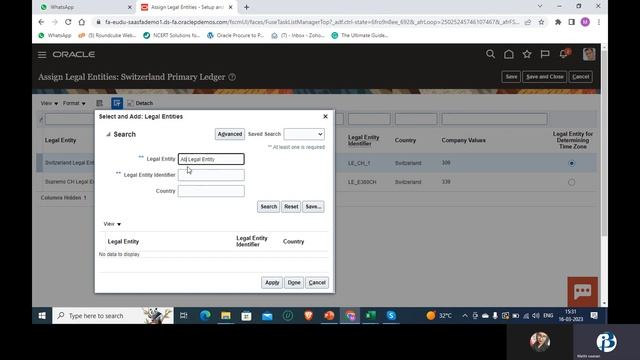Click Done in the dialog
The image size is (640, 360).
[294, 282]
